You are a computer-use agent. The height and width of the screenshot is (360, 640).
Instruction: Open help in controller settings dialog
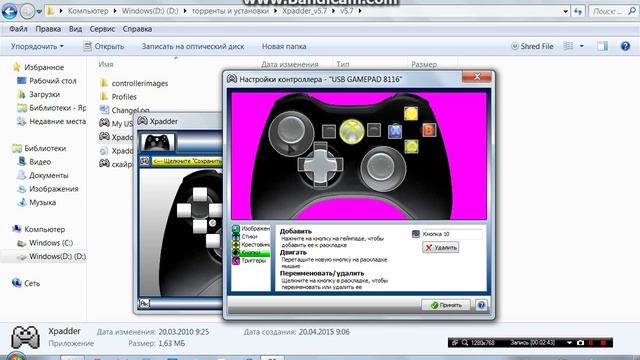tap(481, 305)
